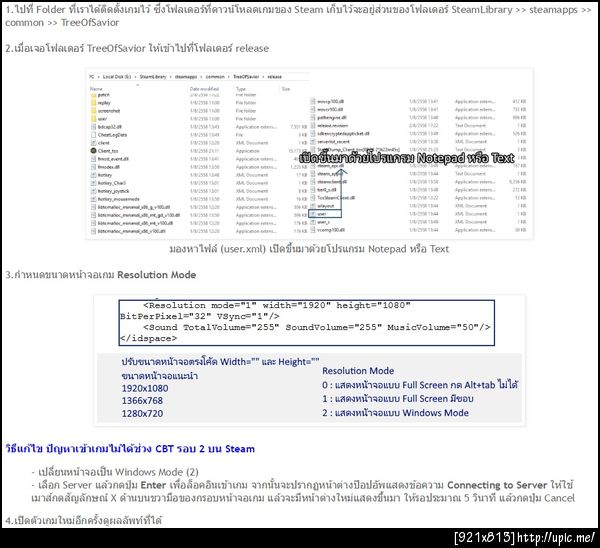Sort by the Size column header

pos(286,89)
